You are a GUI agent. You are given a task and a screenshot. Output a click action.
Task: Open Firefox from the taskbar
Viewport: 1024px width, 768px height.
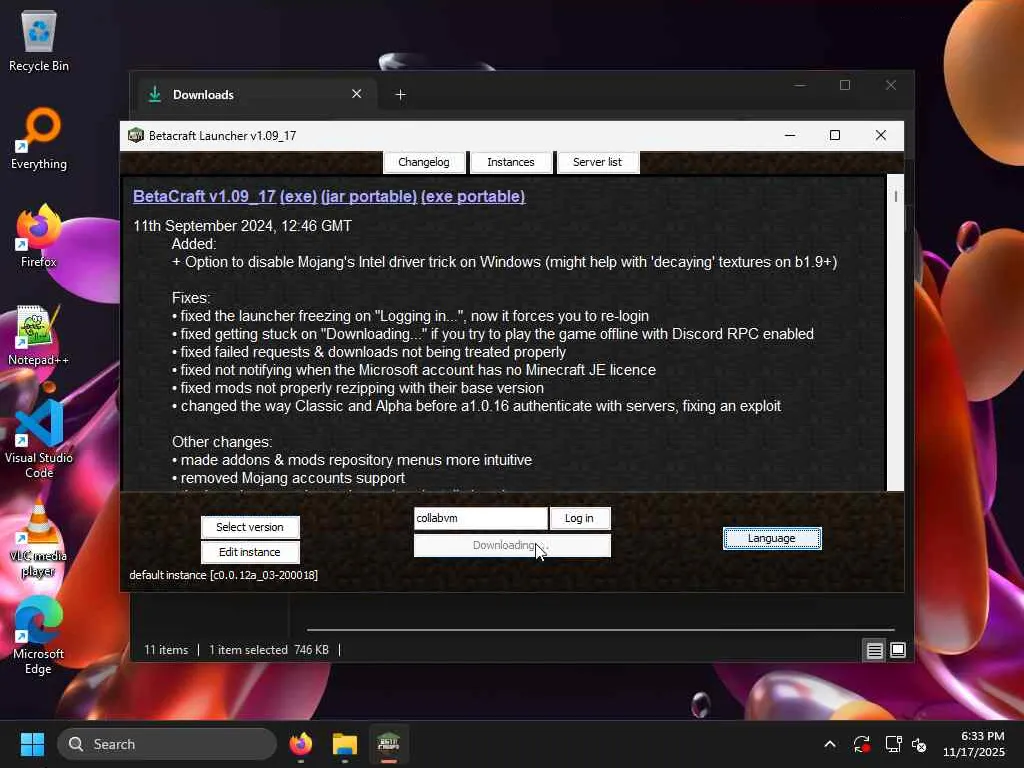(300, 744)
